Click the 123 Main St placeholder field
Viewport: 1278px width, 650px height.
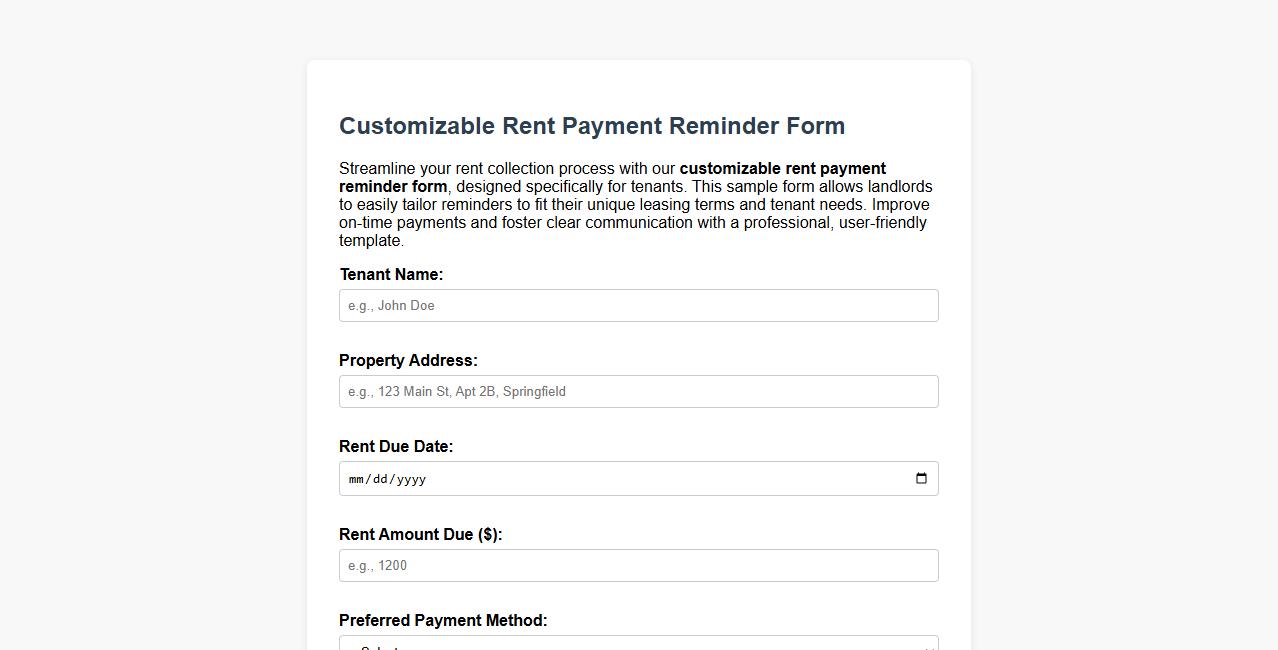click(x=638, y=391)
